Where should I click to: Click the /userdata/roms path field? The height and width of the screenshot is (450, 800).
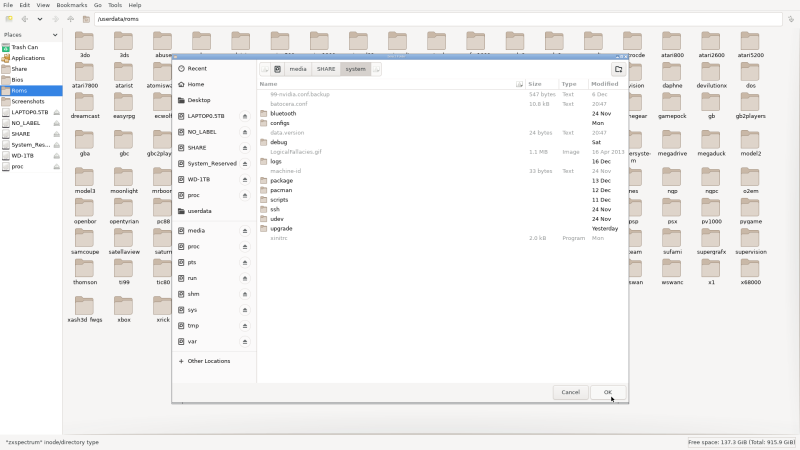[438, 19]
